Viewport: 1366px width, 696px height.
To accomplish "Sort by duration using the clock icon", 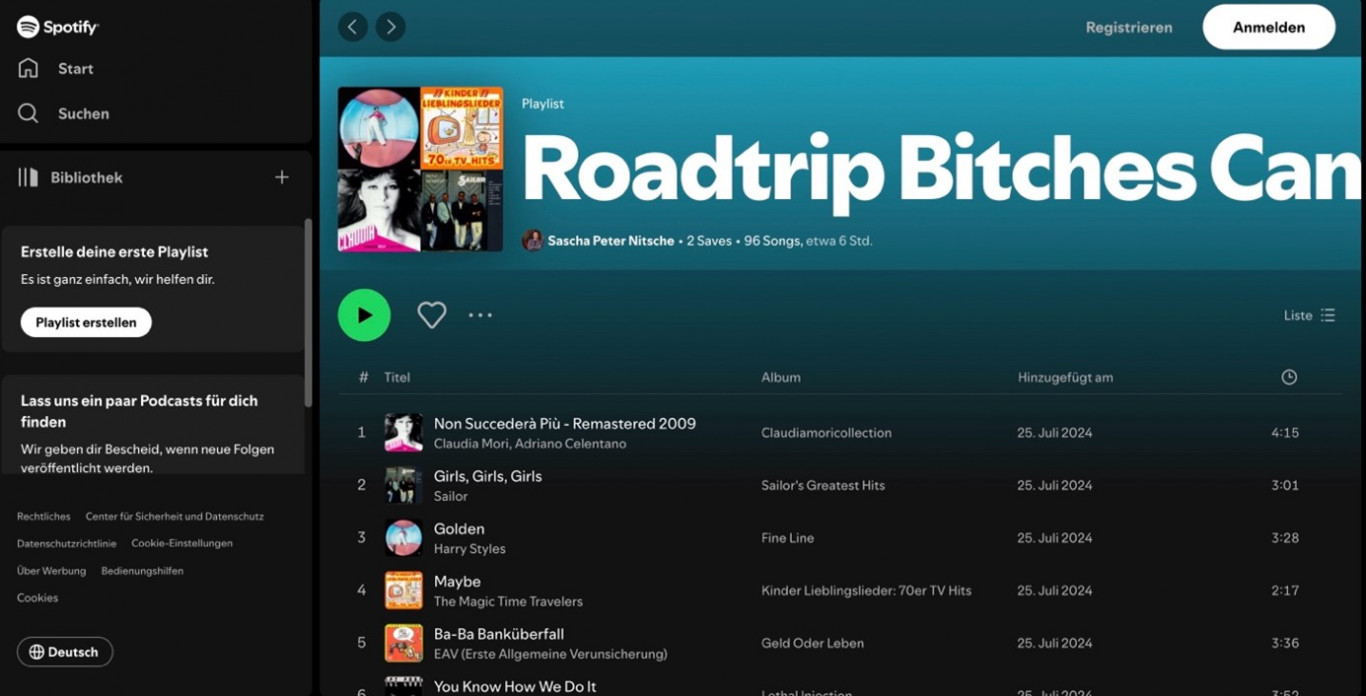I will pos(1288,377).
